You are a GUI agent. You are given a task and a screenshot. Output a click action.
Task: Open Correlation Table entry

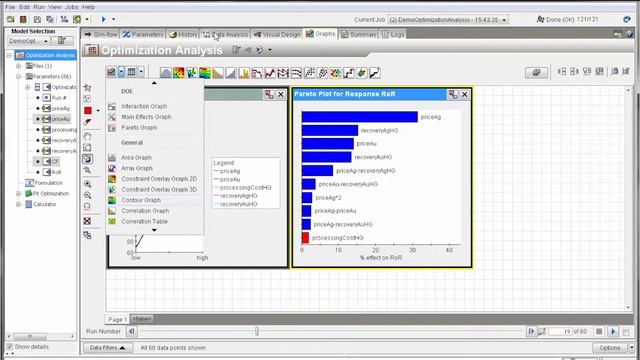(x=144, y=221)
